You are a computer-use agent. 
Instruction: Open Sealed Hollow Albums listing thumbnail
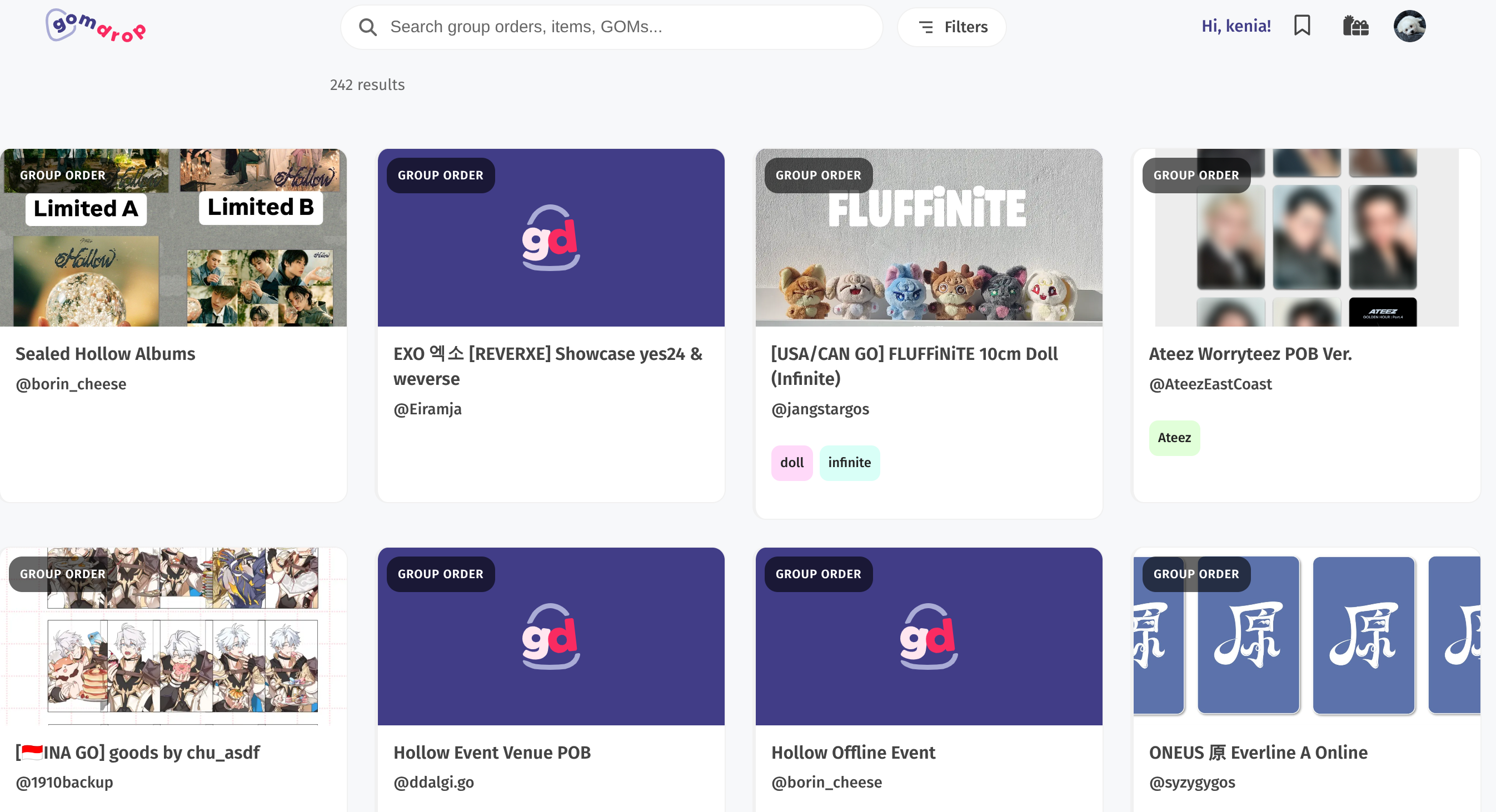tap(173, 237)
